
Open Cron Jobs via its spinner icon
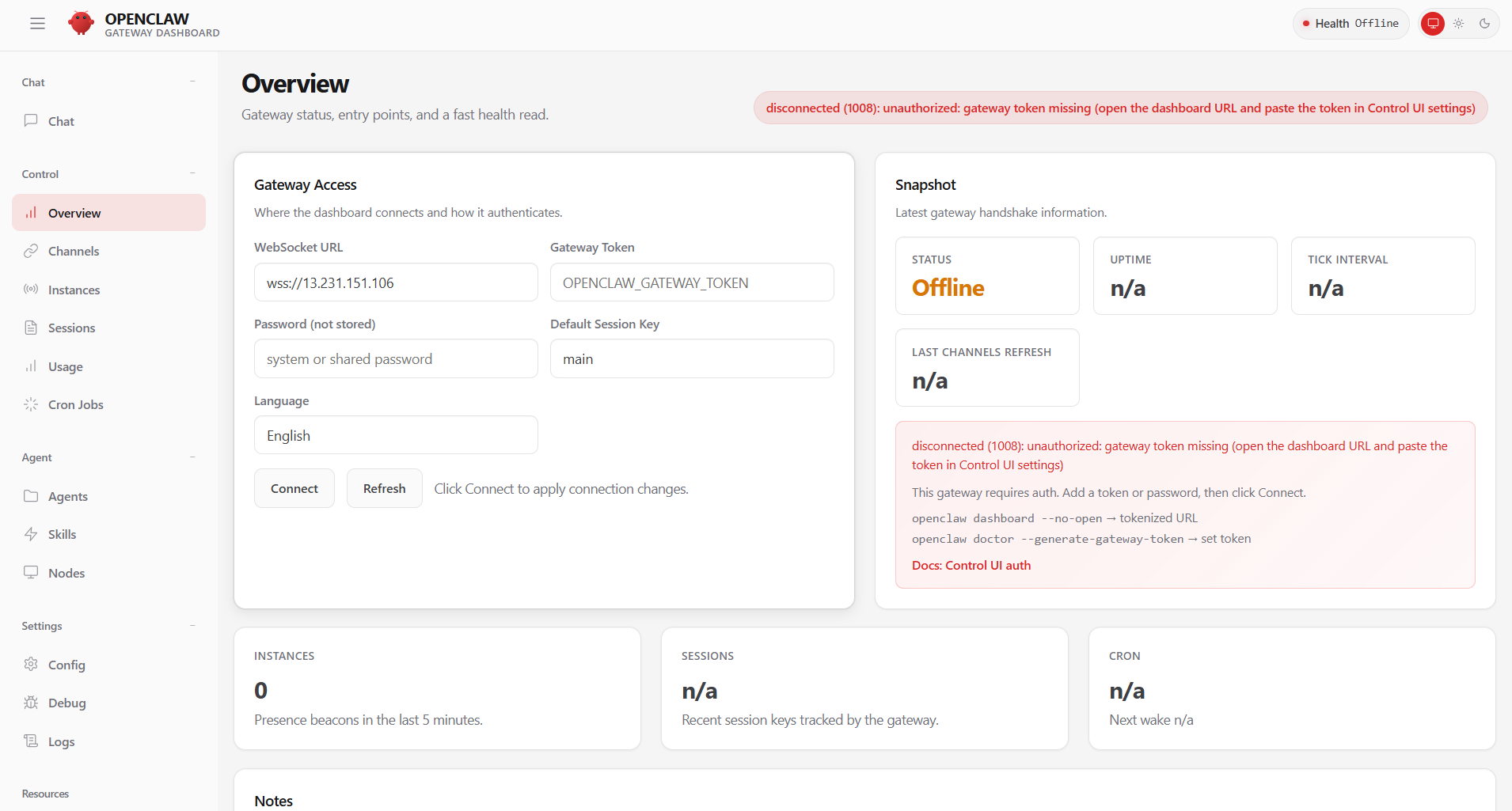31,404
